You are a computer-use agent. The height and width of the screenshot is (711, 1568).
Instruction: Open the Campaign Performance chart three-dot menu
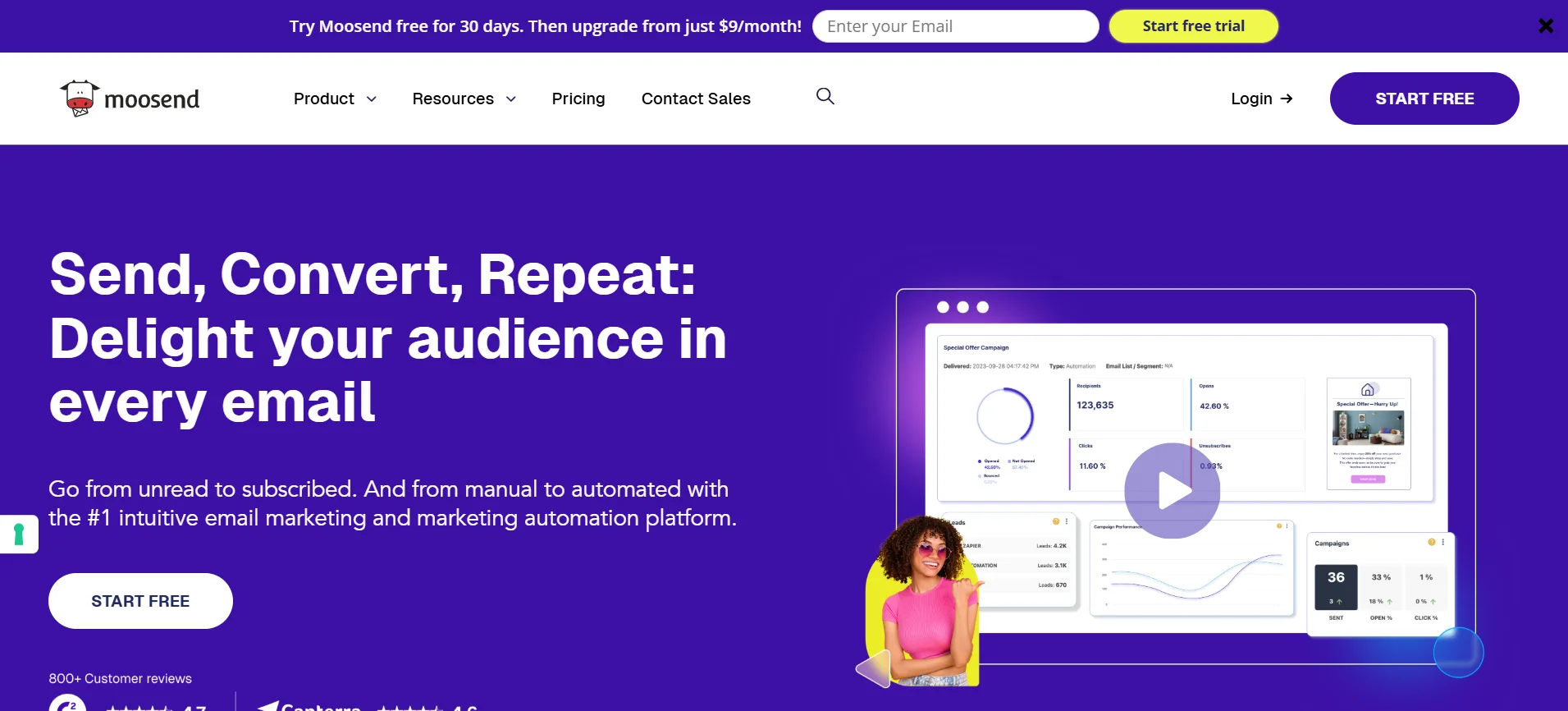pos(1287,526)
